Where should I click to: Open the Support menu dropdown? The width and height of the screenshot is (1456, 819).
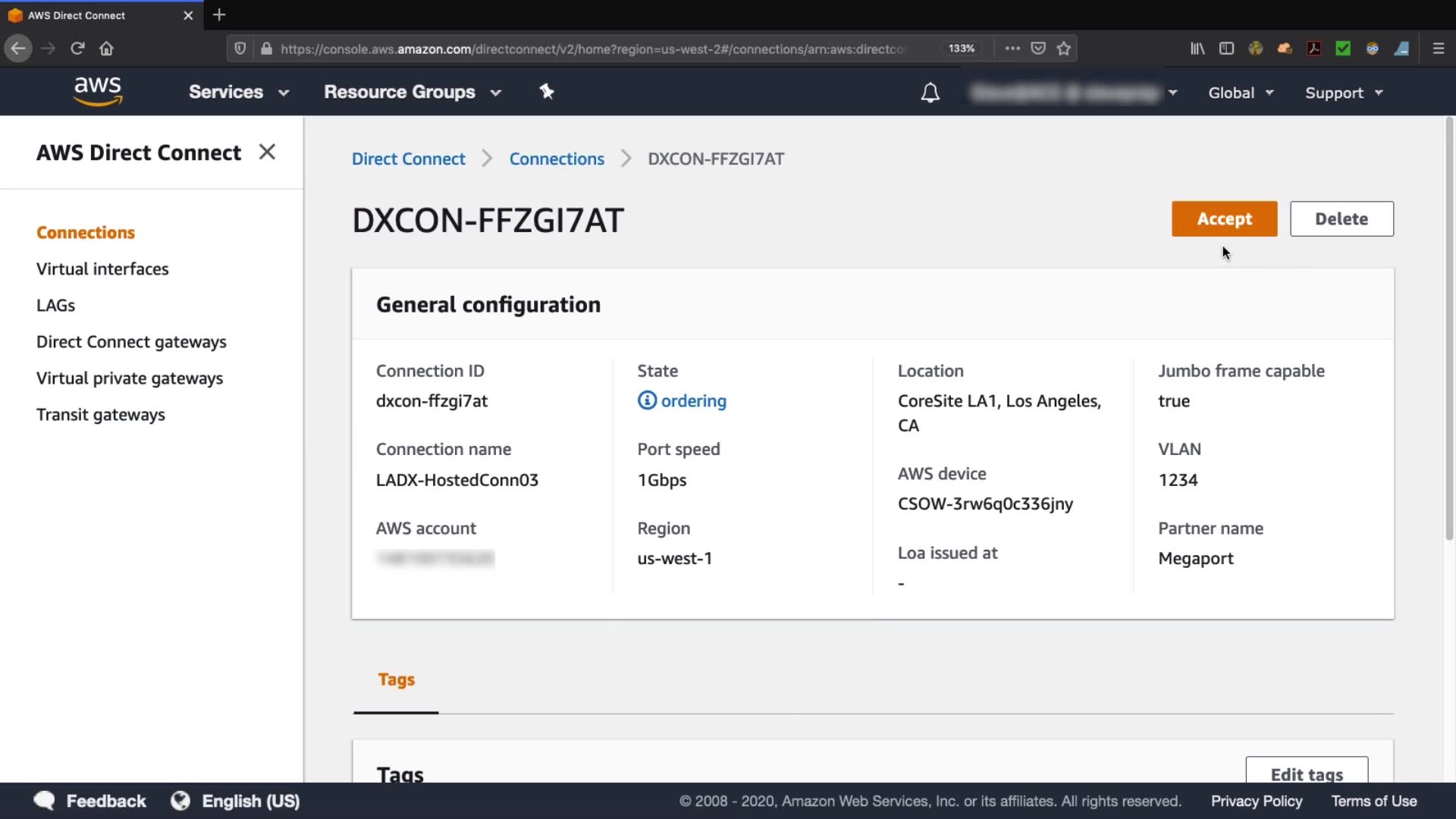tap(1343, 93)
